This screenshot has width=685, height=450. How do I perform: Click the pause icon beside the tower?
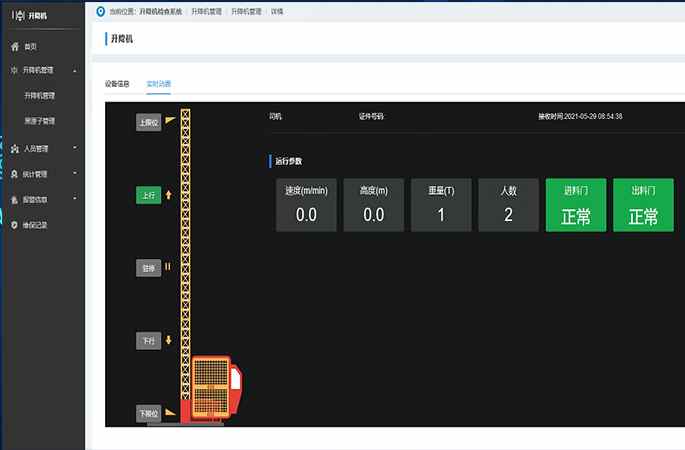(168, 268)
